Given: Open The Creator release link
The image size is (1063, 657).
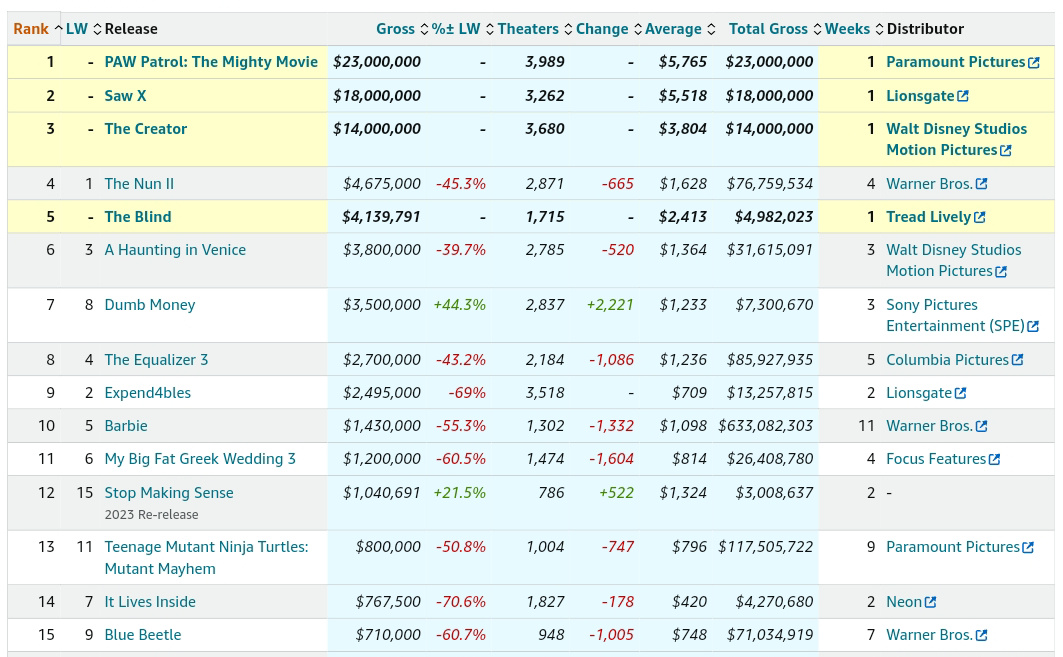Looking at the screenshot, I should 146,129.
